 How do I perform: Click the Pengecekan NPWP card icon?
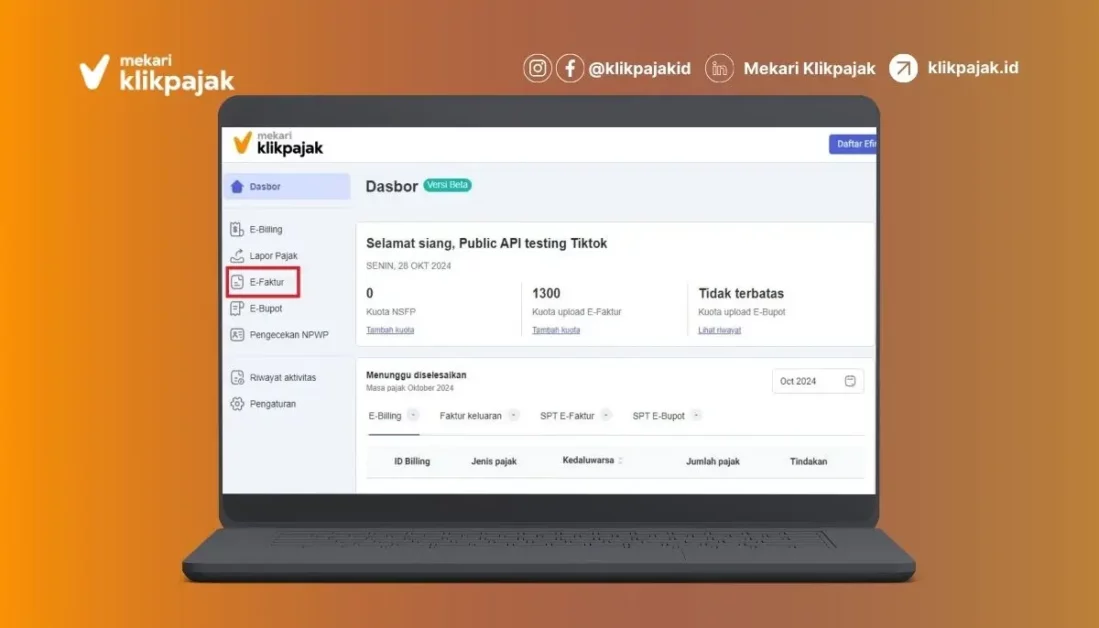237,334
